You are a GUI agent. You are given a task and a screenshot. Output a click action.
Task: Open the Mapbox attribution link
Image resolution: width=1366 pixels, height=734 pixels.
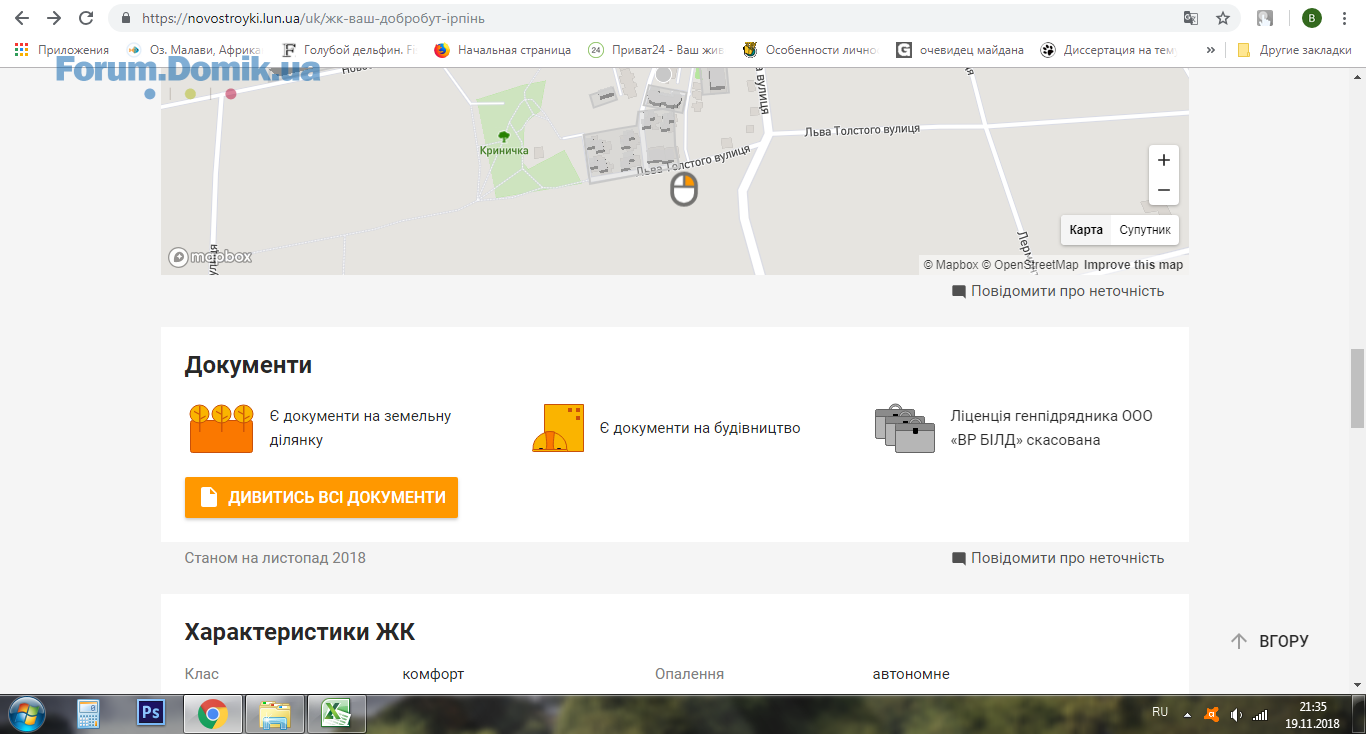[951, 265]
